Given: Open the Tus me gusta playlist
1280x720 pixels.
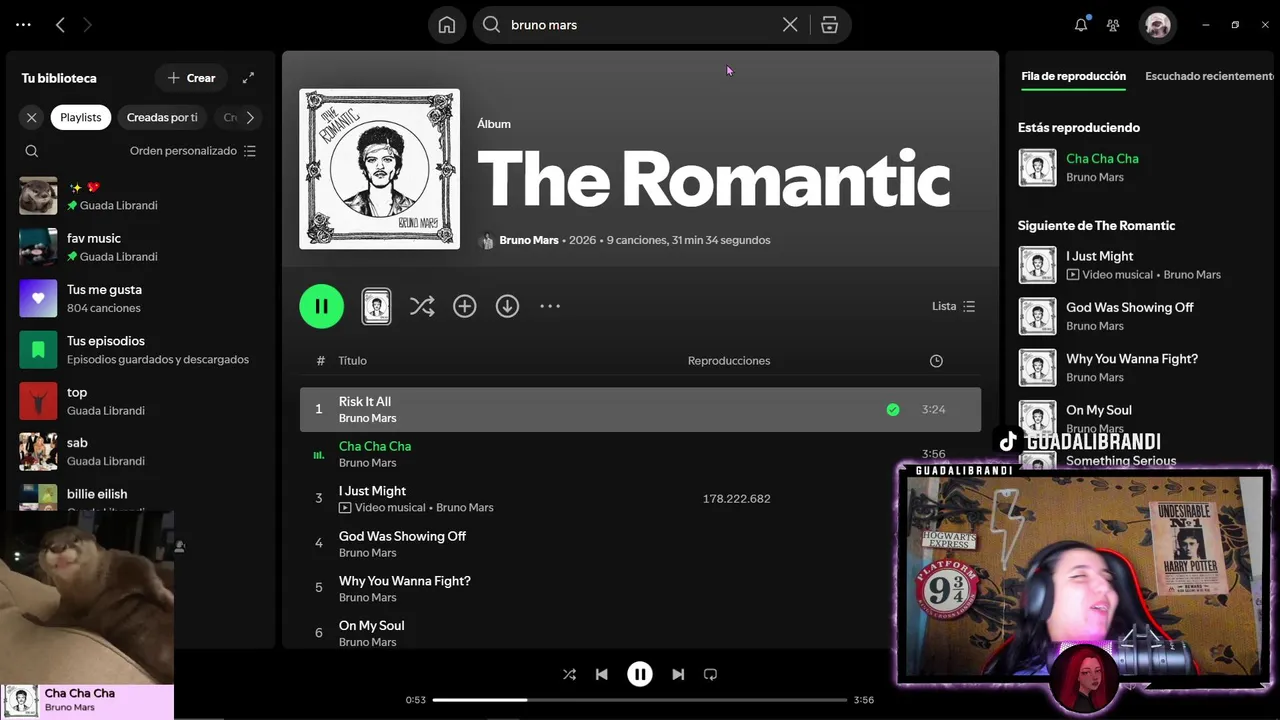Looking at the screenshot, I should pos(140,298).
